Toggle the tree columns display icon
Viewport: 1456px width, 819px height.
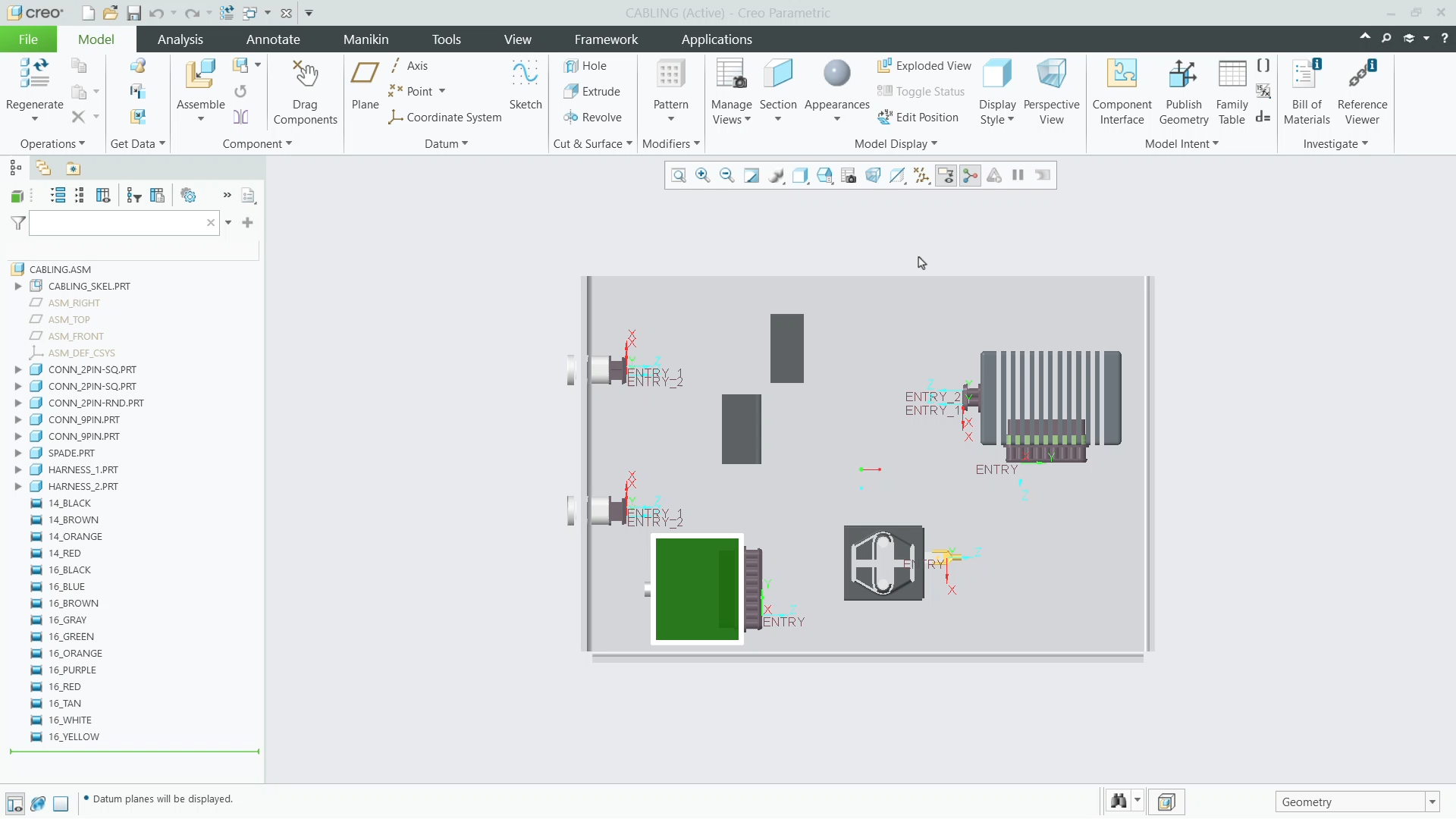click(103, 196)
